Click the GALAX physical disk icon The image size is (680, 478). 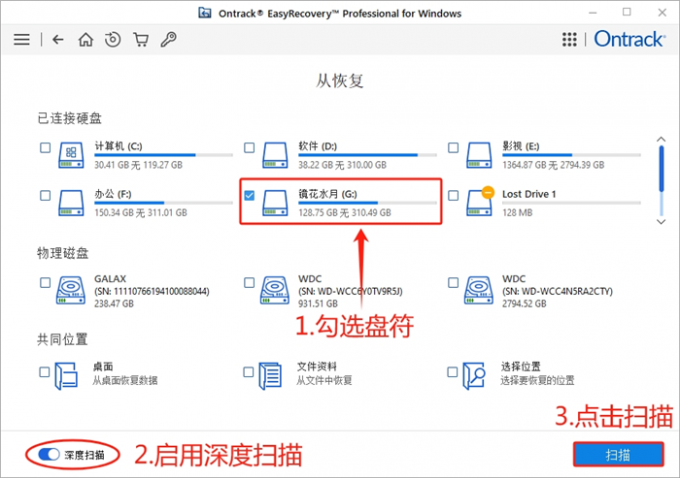pyautogui.click(x=71, y=290)
